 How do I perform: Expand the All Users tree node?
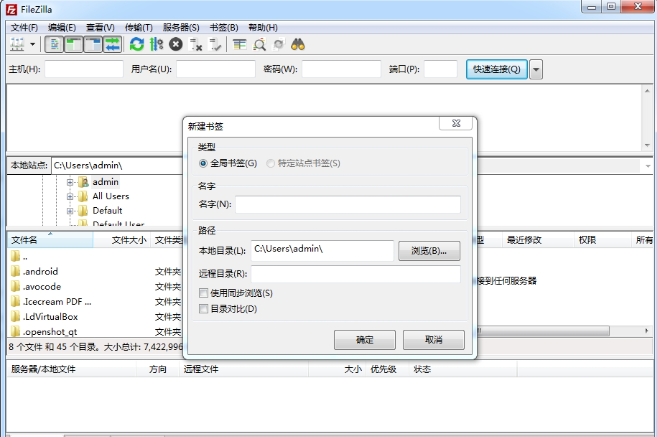[70, 197]
